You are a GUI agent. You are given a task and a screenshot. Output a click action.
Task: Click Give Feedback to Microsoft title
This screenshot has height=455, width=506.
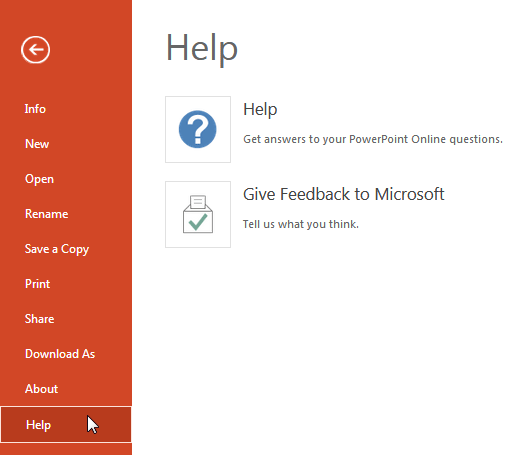pos(344,194)
